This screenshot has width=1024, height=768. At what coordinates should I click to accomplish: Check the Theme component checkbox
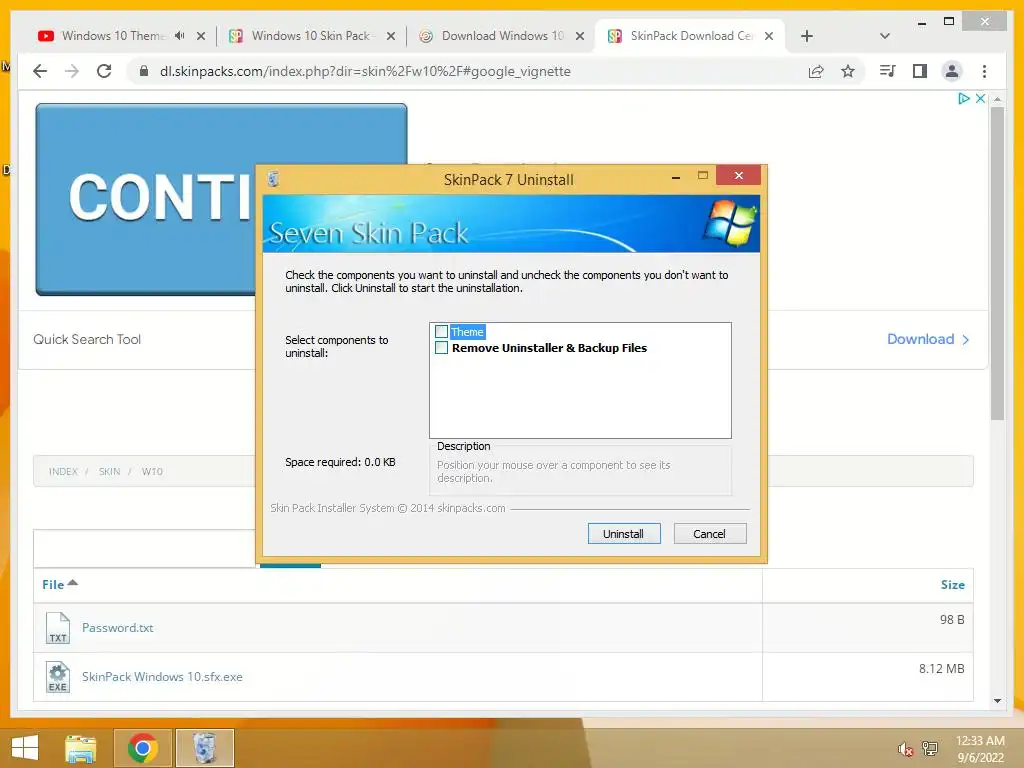(441, 332)
